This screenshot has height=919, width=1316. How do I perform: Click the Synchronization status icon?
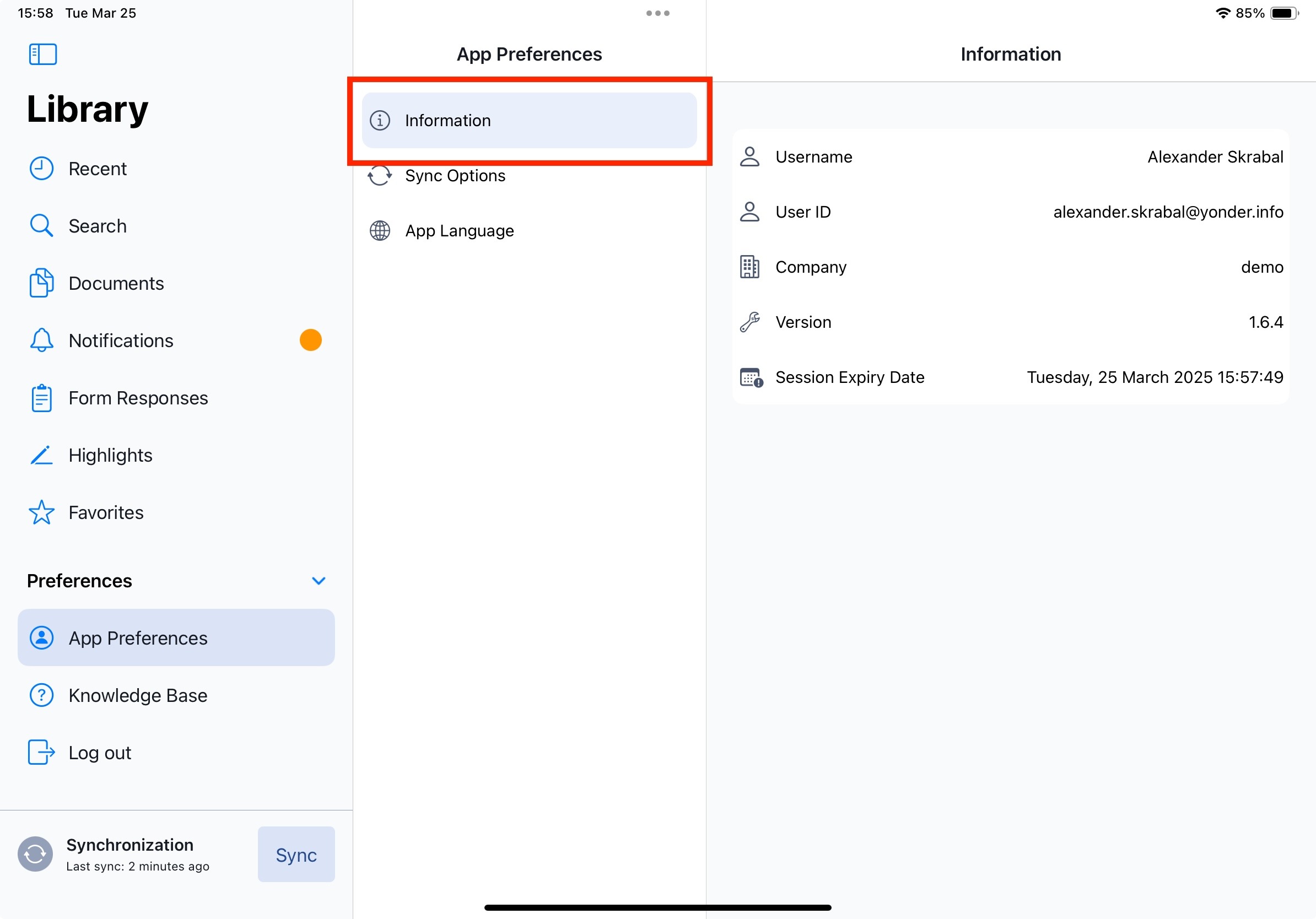pyautogui.click(x=35, y=853)
